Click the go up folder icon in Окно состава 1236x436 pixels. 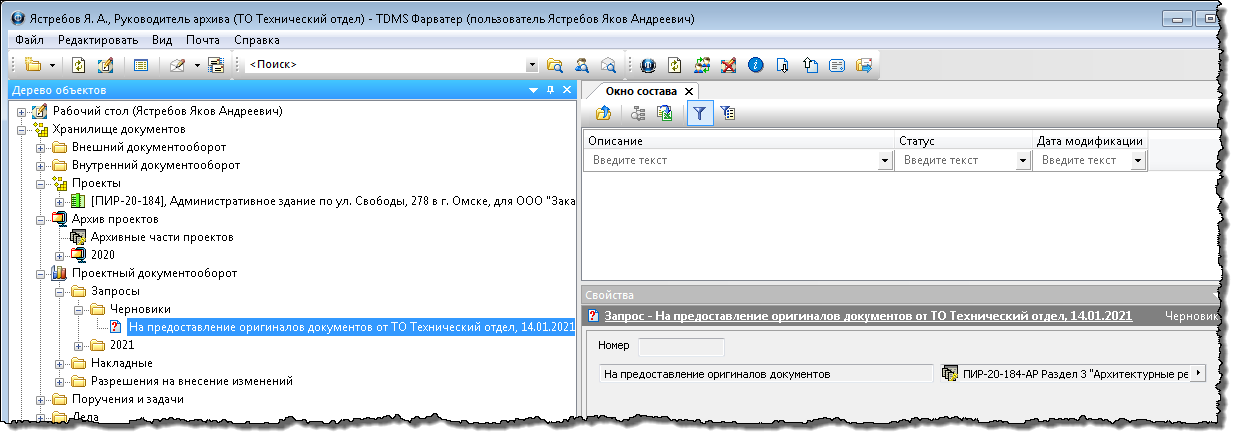[603, 114]
